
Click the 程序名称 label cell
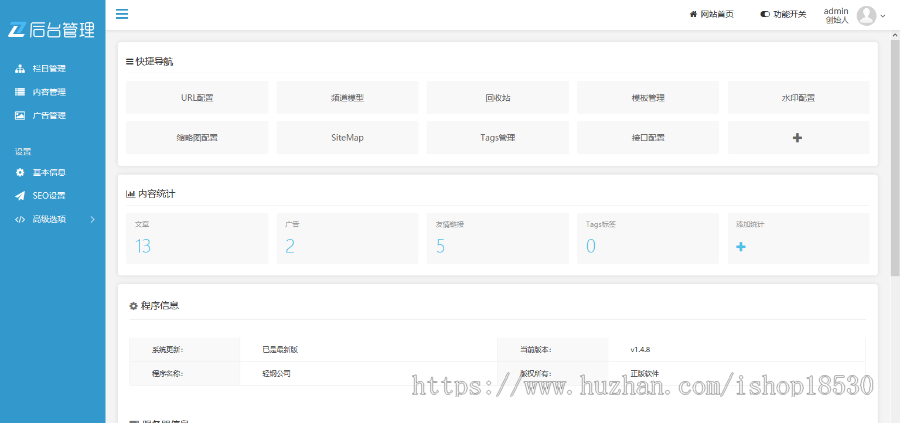coord(184,373)
